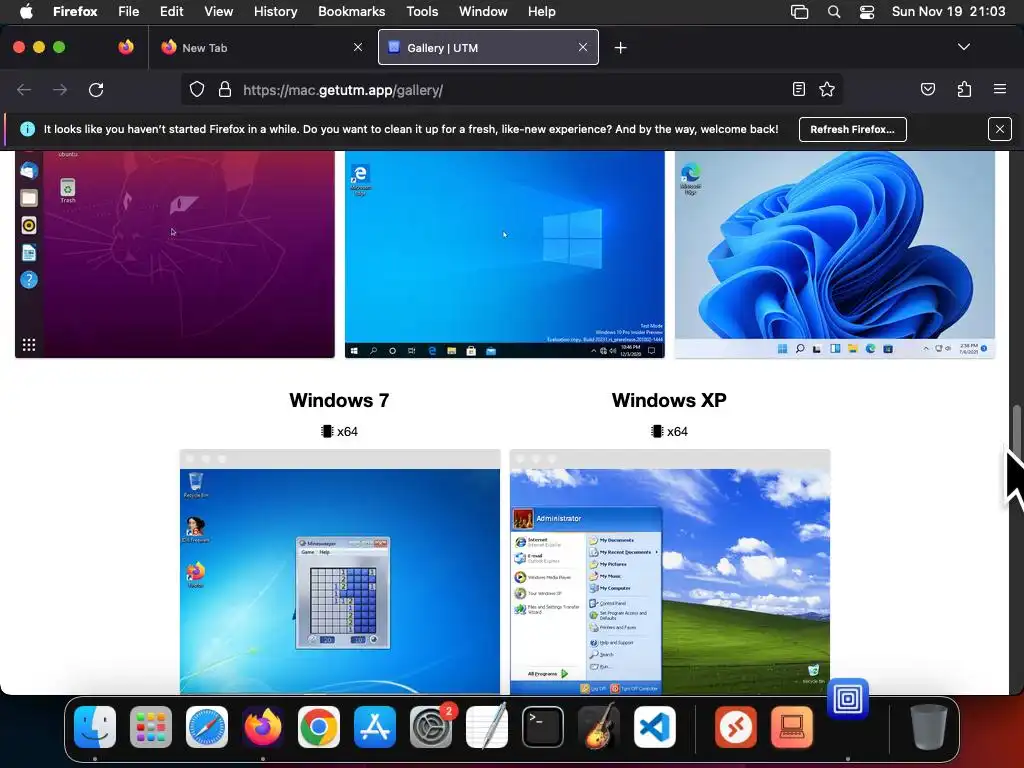Launch Terminal from the Dock
This screenshot has height=768, width=1024.
tap(543, 727)
